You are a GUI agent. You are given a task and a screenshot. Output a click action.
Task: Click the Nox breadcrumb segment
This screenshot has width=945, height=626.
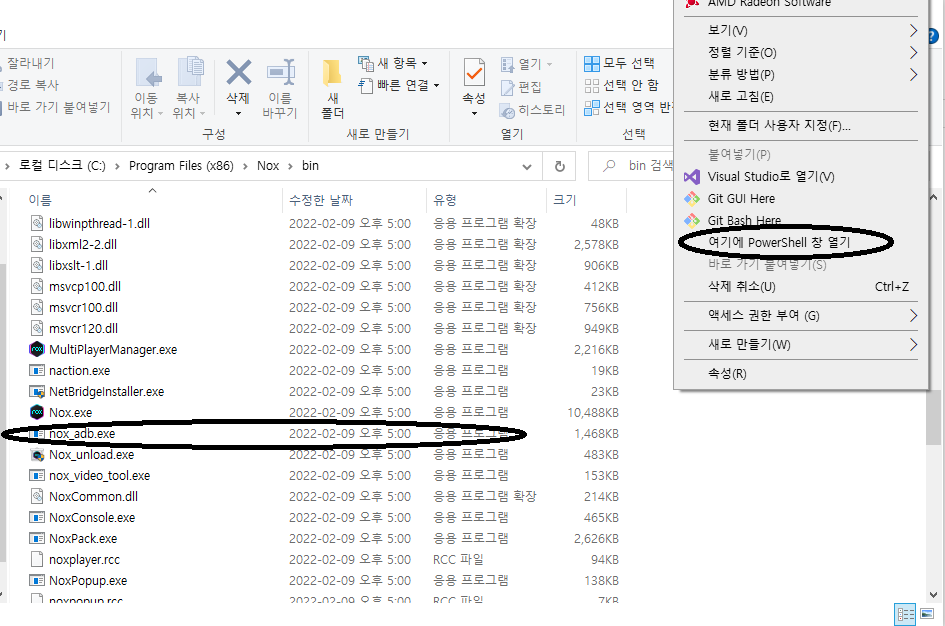coord(268,166)
